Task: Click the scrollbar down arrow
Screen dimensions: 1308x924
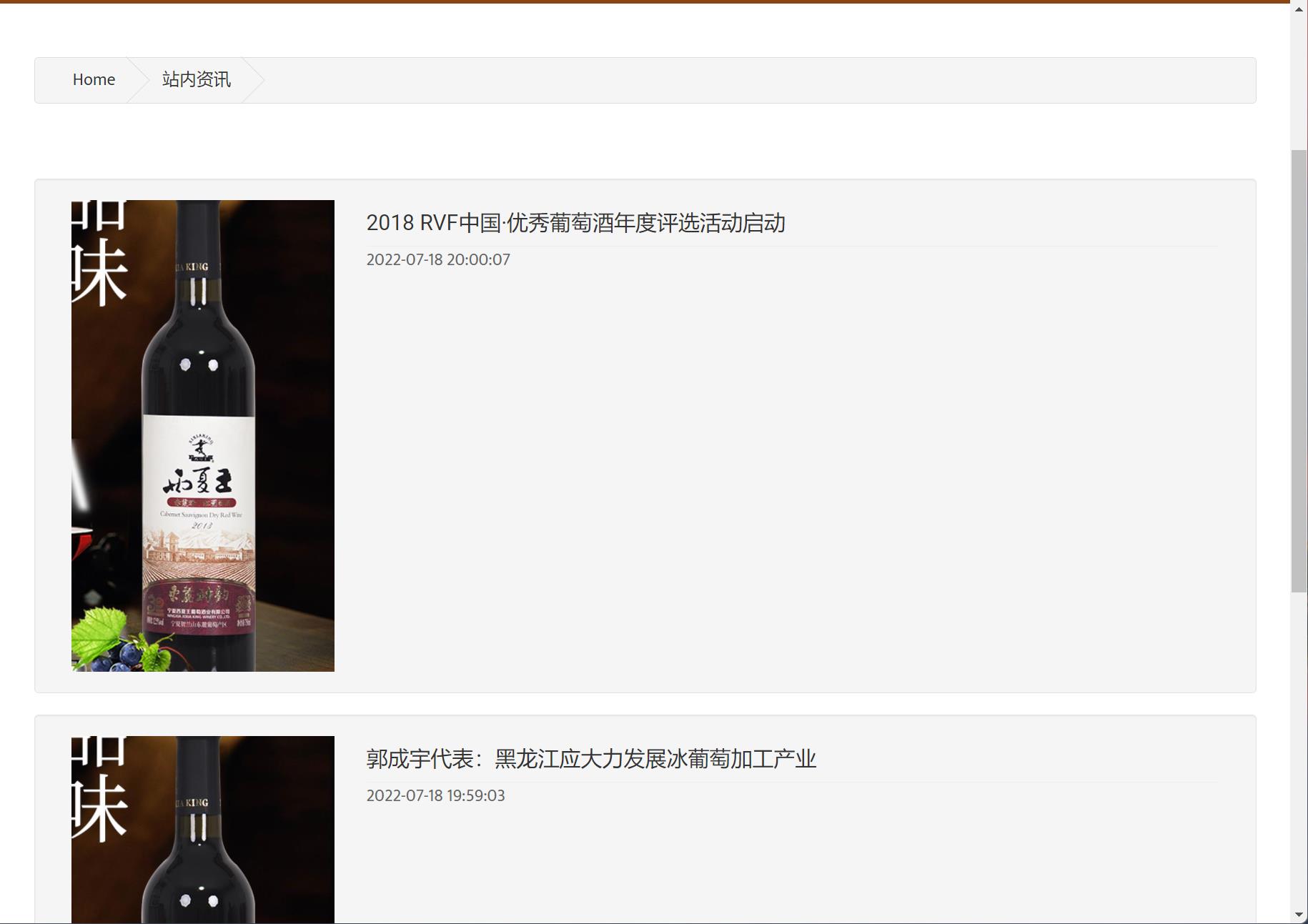Action: click(x=1299, y=915)
